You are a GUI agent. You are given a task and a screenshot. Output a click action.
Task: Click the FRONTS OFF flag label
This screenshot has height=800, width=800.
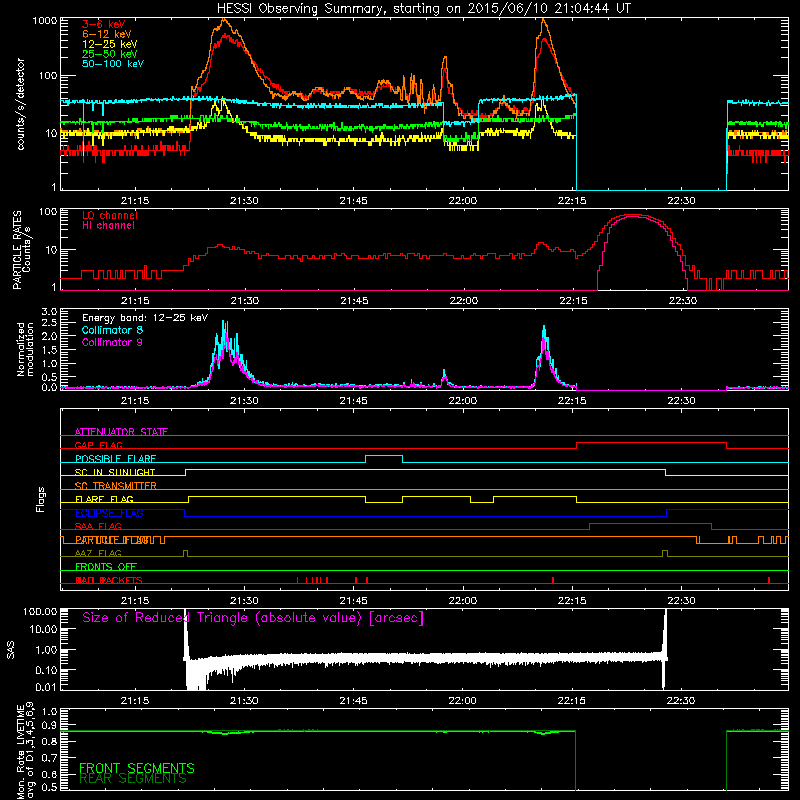(106, 566)
